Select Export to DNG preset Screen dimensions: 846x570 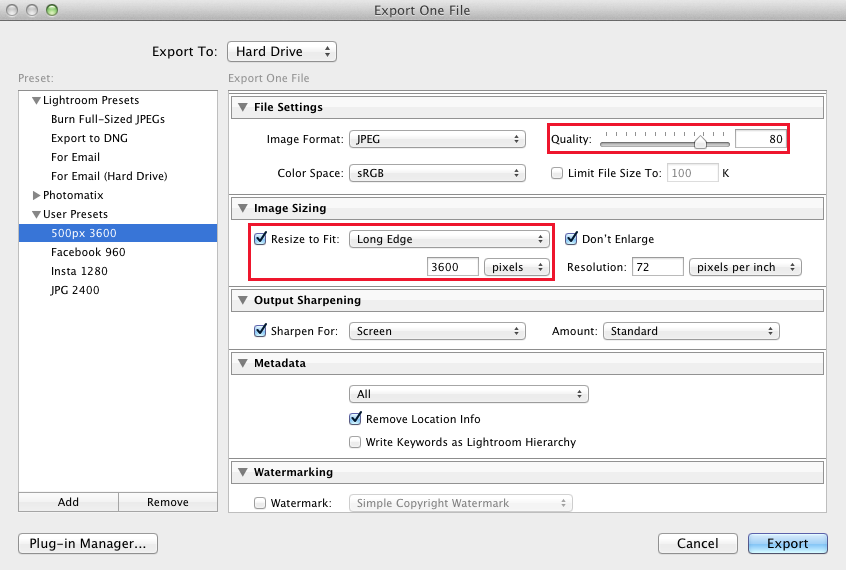(x=89, y=138)
